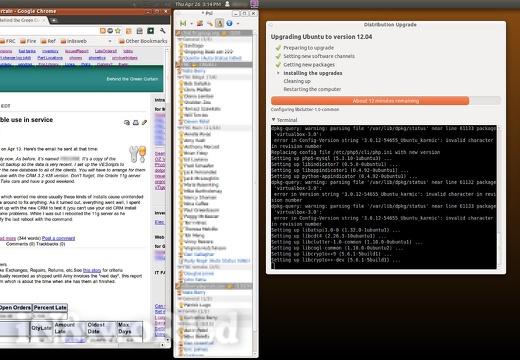Click the terminal output vertical scrollbar

[499, 197]
